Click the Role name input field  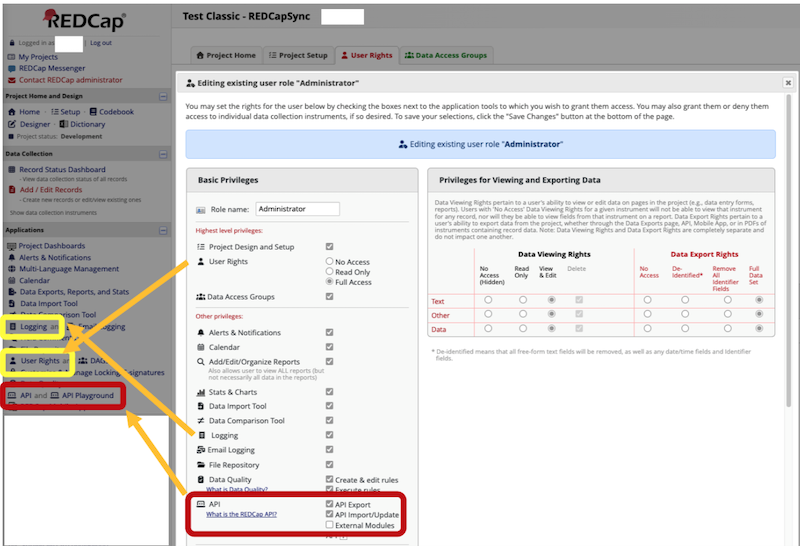pyautogui.click(x=297, y=209)
